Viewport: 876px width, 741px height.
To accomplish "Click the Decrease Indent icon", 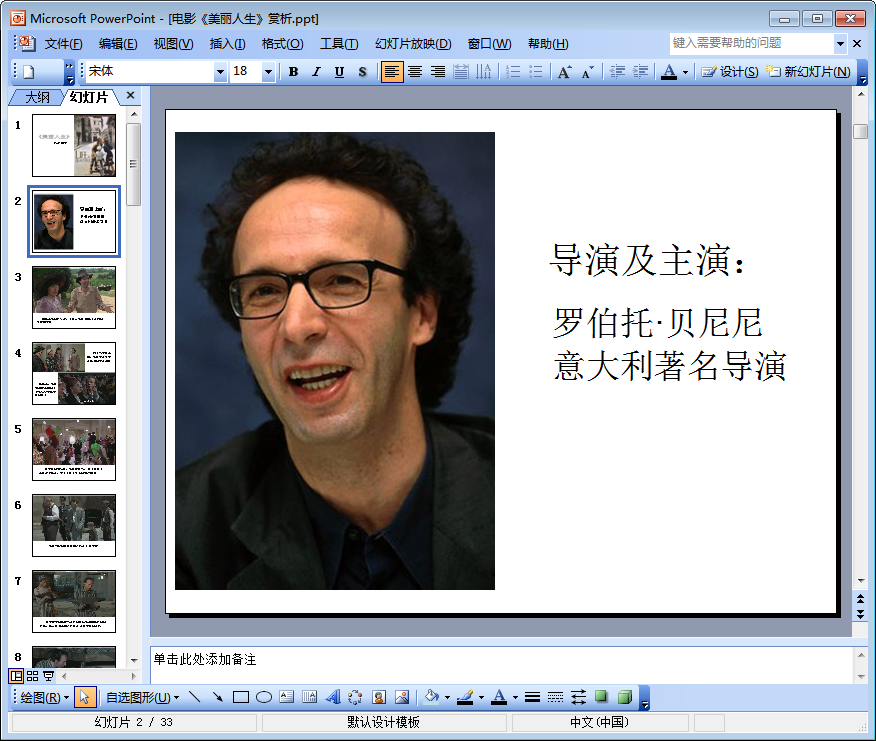I will (617, 72).
